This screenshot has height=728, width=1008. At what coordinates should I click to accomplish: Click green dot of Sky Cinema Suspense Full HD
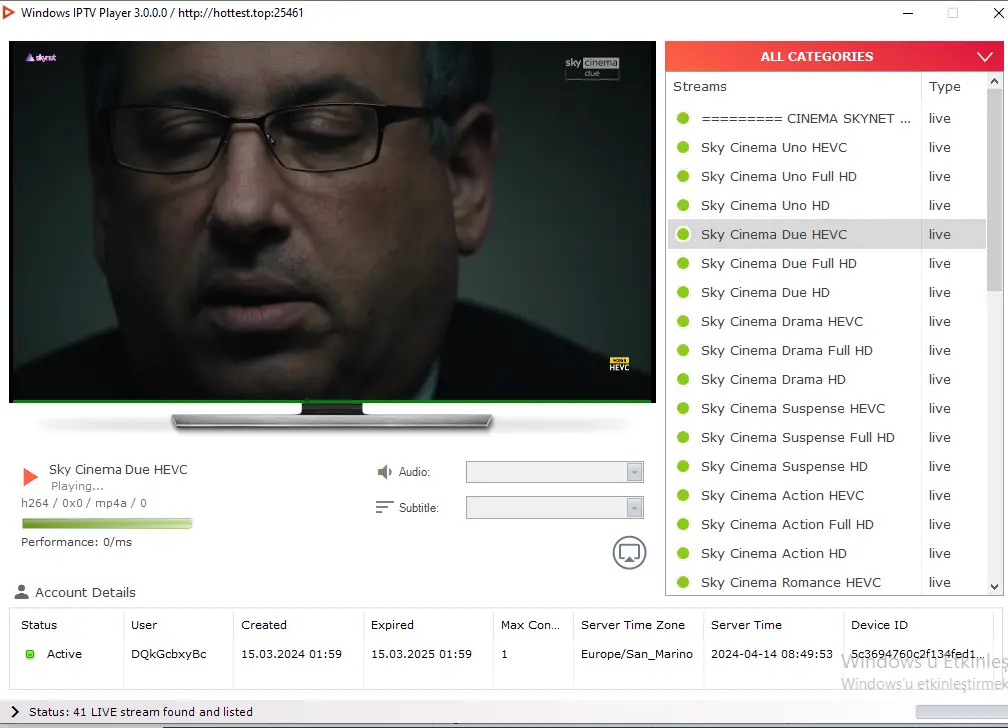tap(683, 437)
